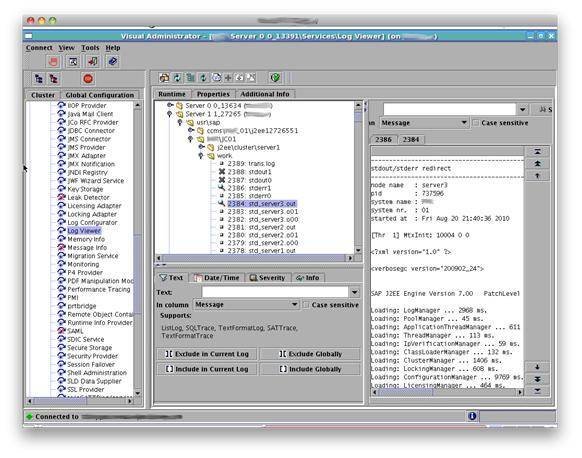Click the third Log Viewer toolbar icon
The image size is (582, 458).
point(190,78)
